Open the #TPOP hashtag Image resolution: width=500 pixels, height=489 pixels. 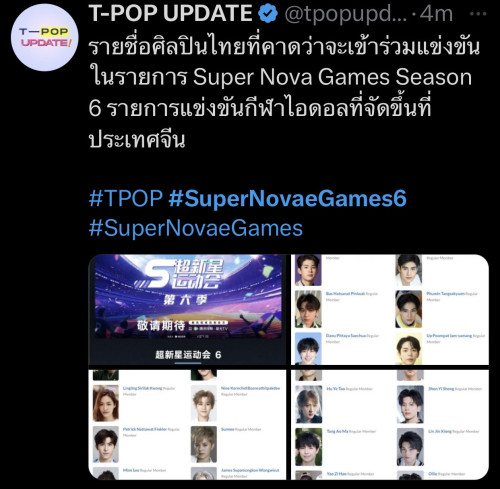click(126, 198)
